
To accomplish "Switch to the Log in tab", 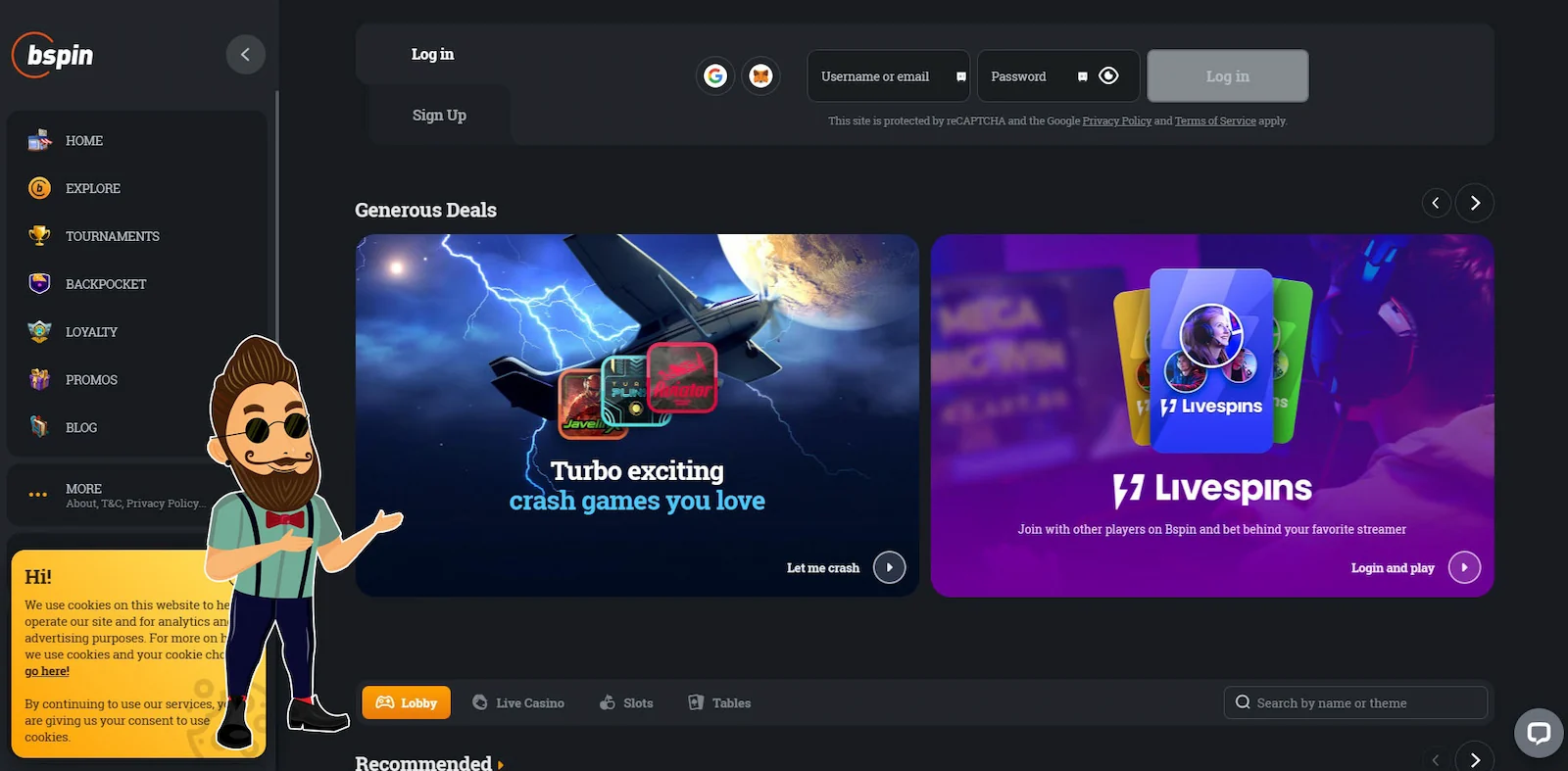I will (x=432, y=55).
